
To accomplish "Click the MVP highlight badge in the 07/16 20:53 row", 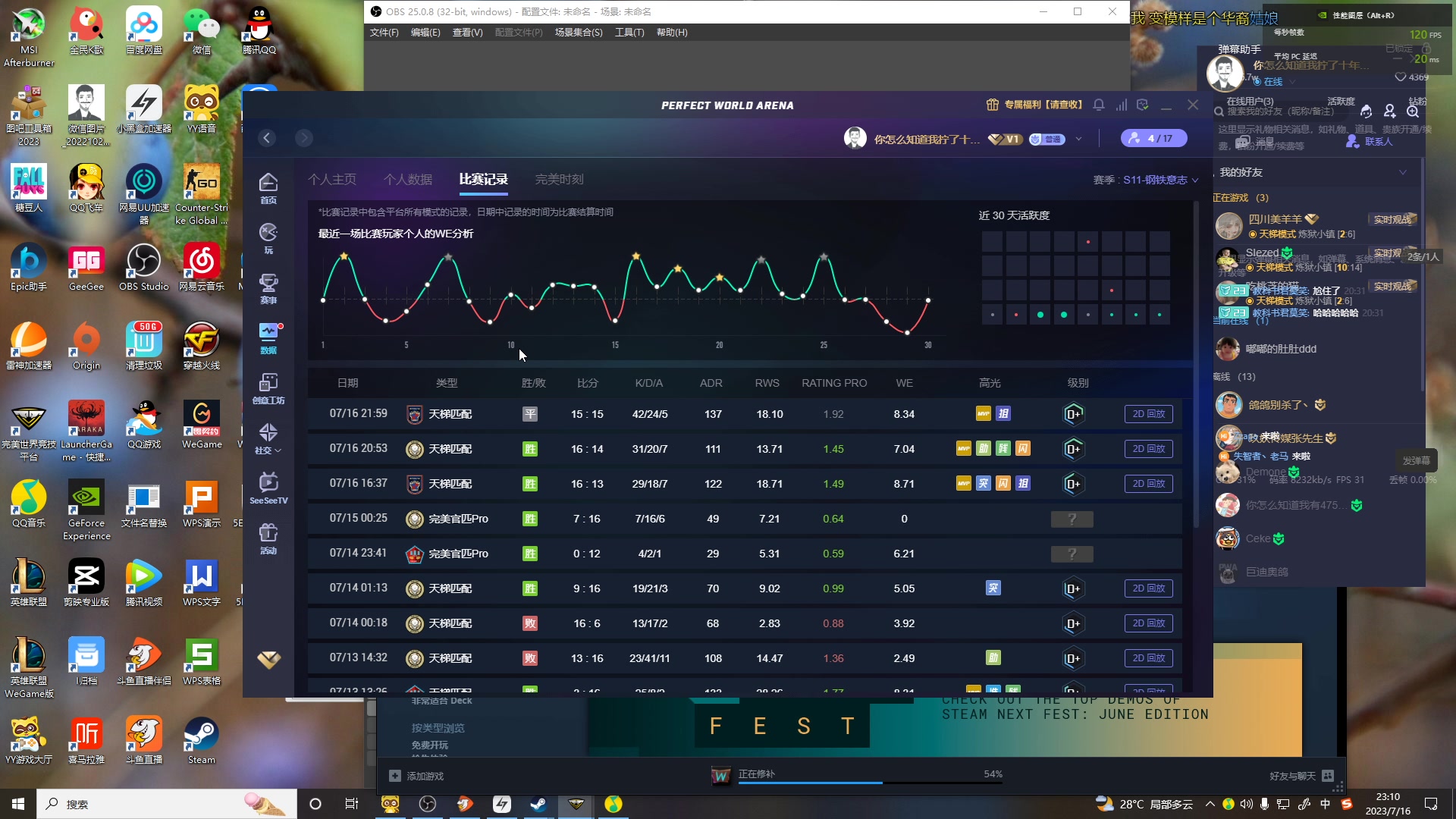I will point(964,449).
